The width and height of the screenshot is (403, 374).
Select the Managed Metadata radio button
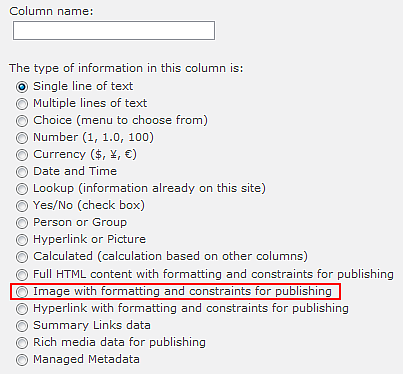22,360
